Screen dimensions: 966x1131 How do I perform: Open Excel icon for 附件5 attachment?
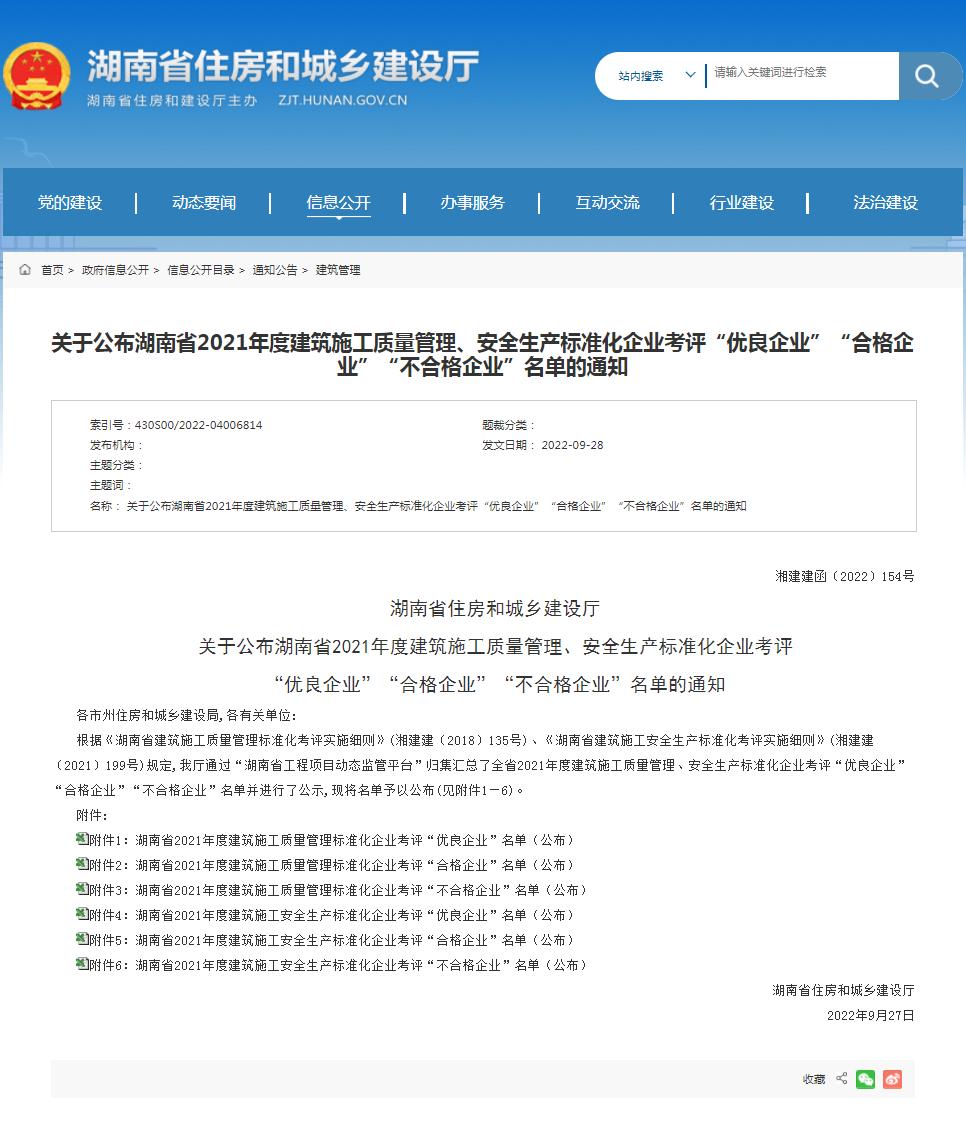click(82, 939)
